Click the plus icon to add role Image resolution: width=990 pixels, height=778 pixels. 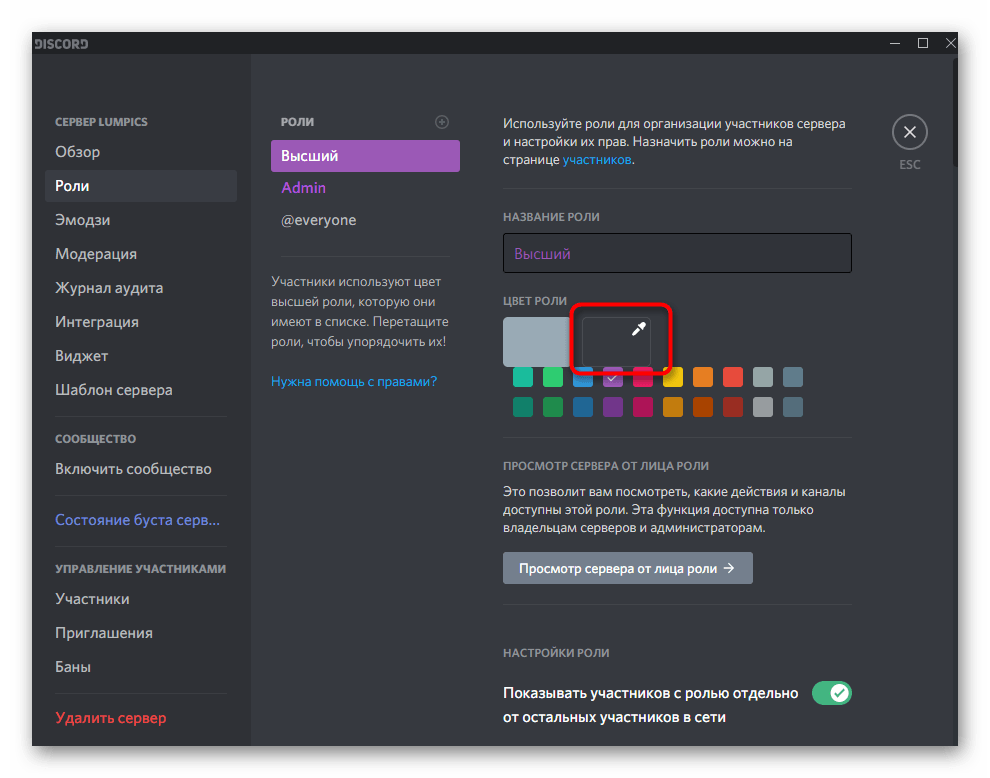[442, 122]
